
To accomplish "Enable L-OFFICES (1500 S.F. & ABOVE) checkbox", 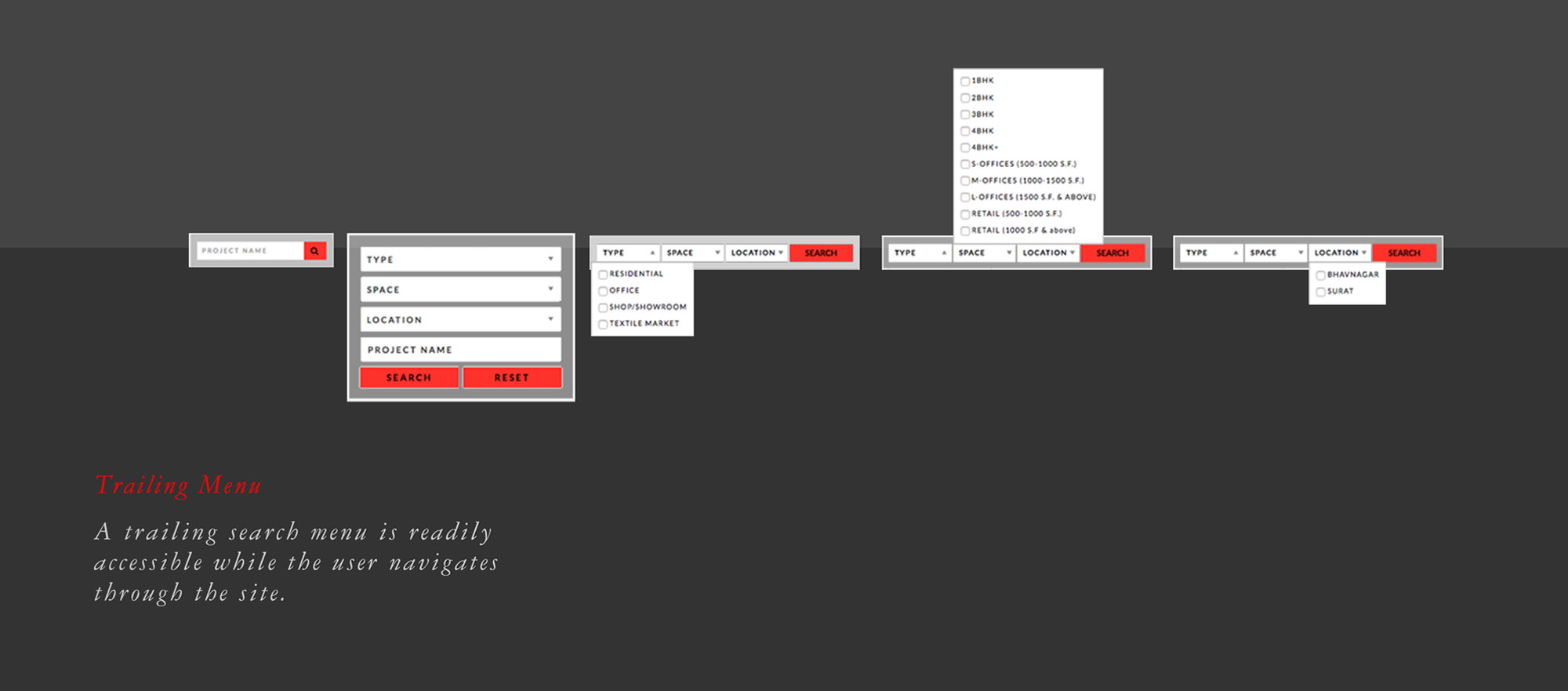I will [x=965, y=198].
